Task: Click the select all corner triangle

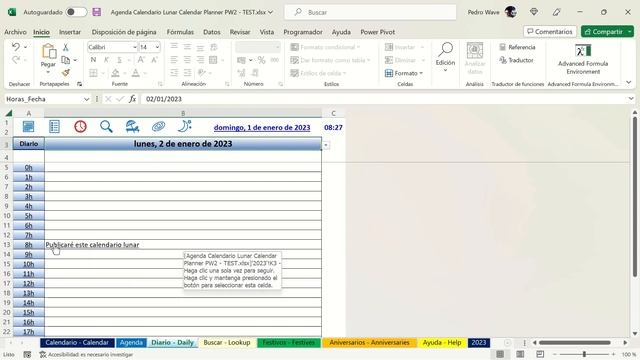Action: click(x=8, y=113)
